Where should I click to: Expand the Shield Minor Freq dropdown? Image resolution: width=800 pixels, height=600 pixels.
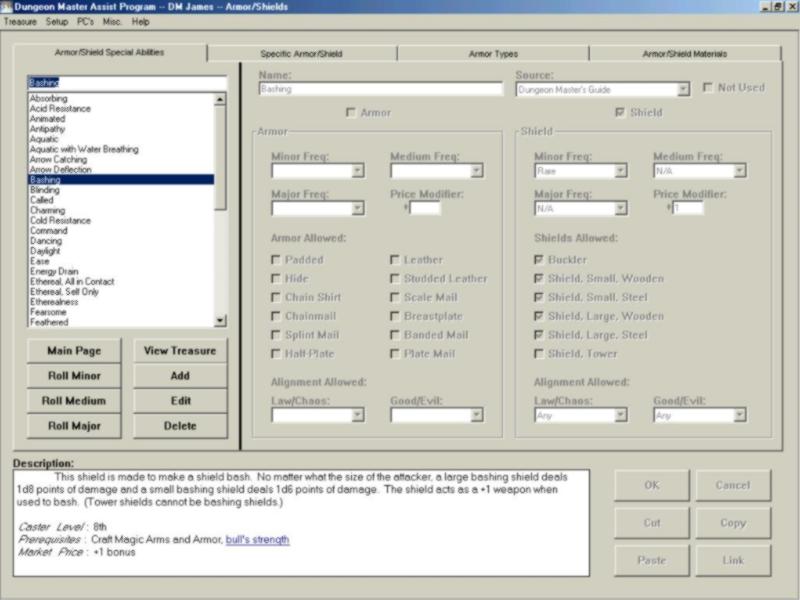click(621, 171)
